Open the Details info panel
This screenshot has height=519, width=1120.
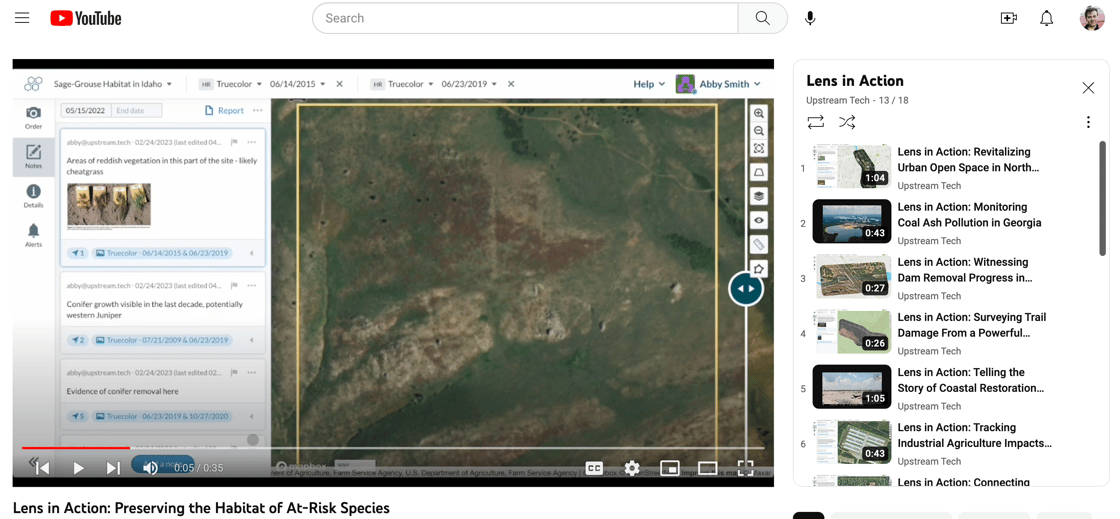pos(34,196)
